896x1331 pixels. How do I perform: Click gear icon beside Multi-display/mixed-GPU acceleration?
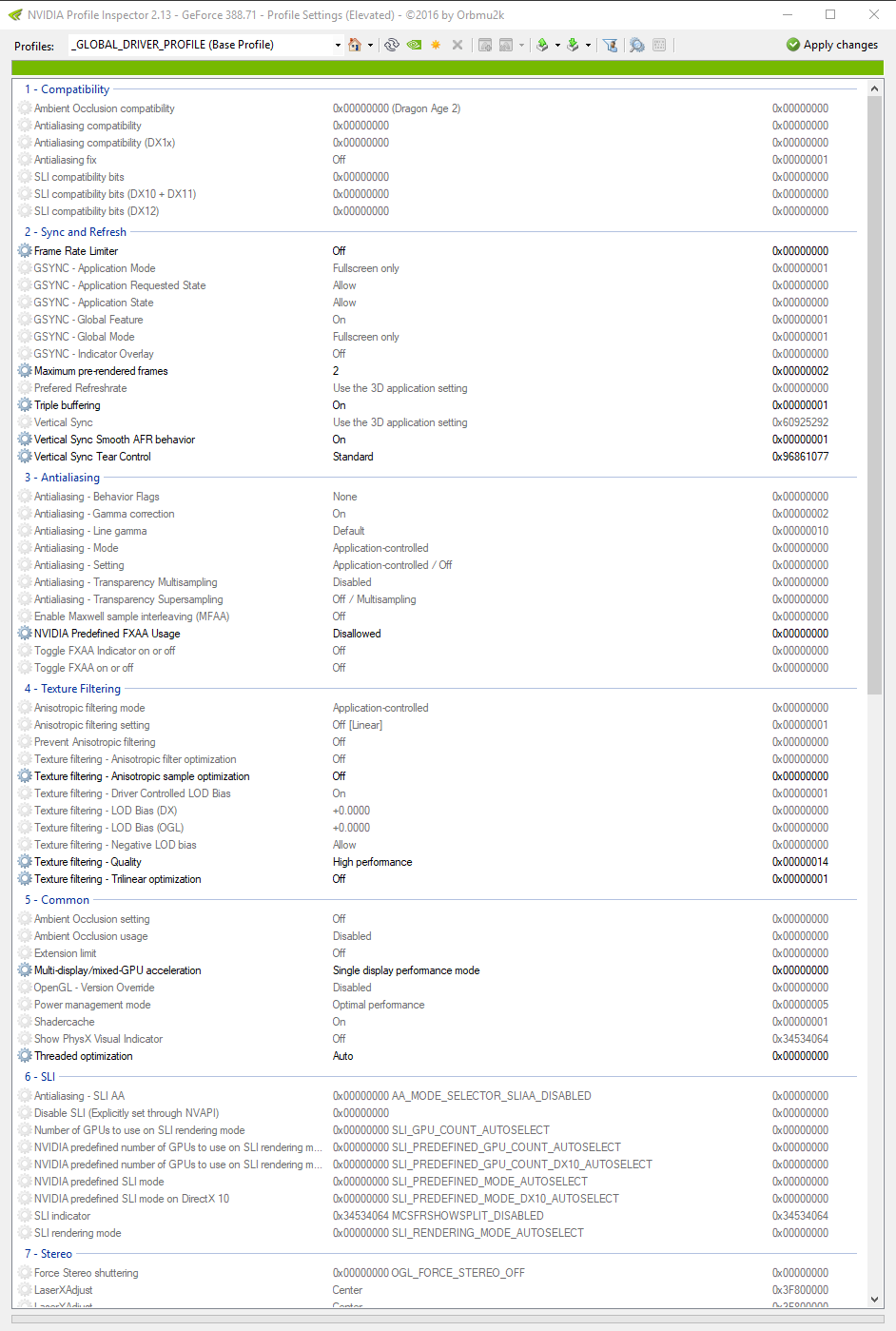[x=25, y=970]
